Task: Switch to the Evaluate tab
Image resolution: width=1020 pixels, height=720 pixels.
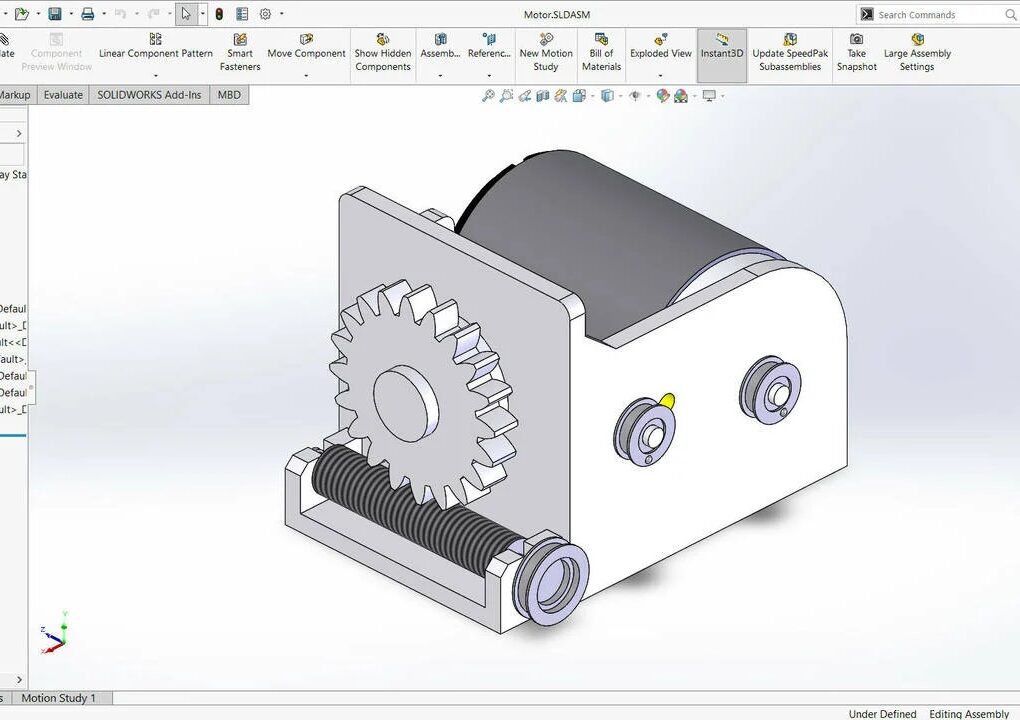Action: pyautogui.click(x=63, y=95)
